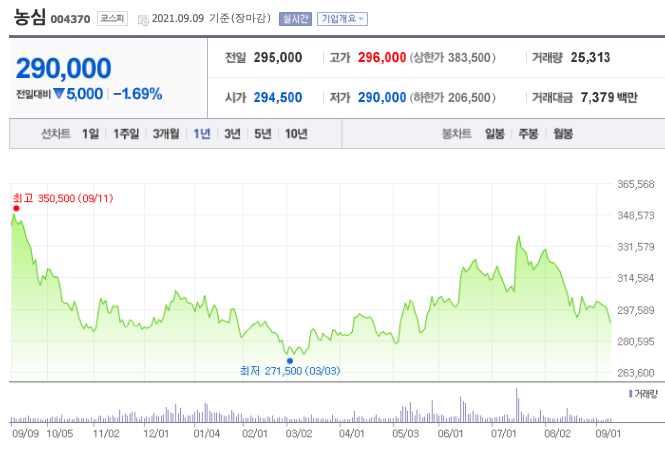Click the 09/09 date axis label
Image resolution: width=665 pixels, height=457 pixels.
(x=25, y=433)
